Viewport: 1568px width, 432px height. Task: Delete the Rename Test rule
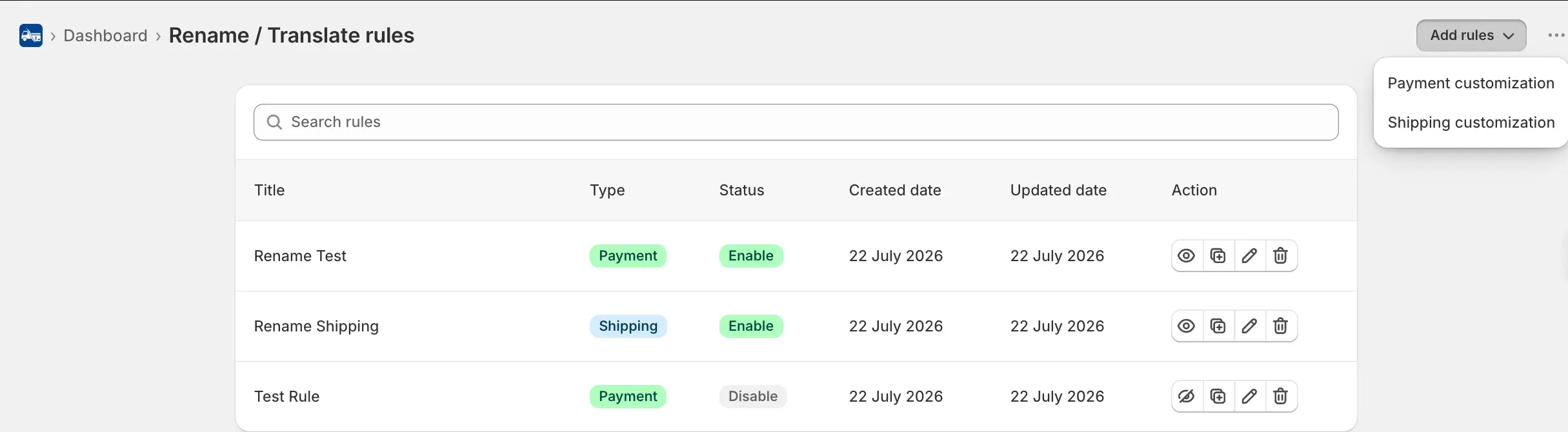tap(1281, 256)
